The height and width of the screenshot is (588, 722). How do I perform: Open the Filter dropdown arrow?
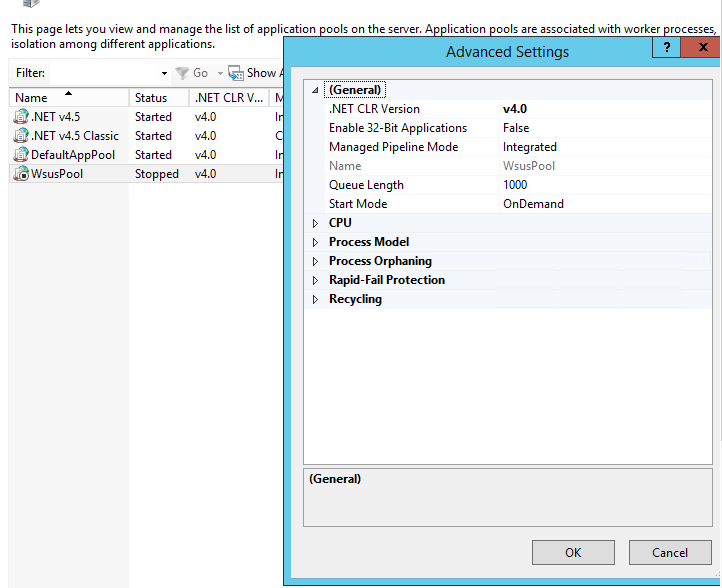tap(164, 73)
